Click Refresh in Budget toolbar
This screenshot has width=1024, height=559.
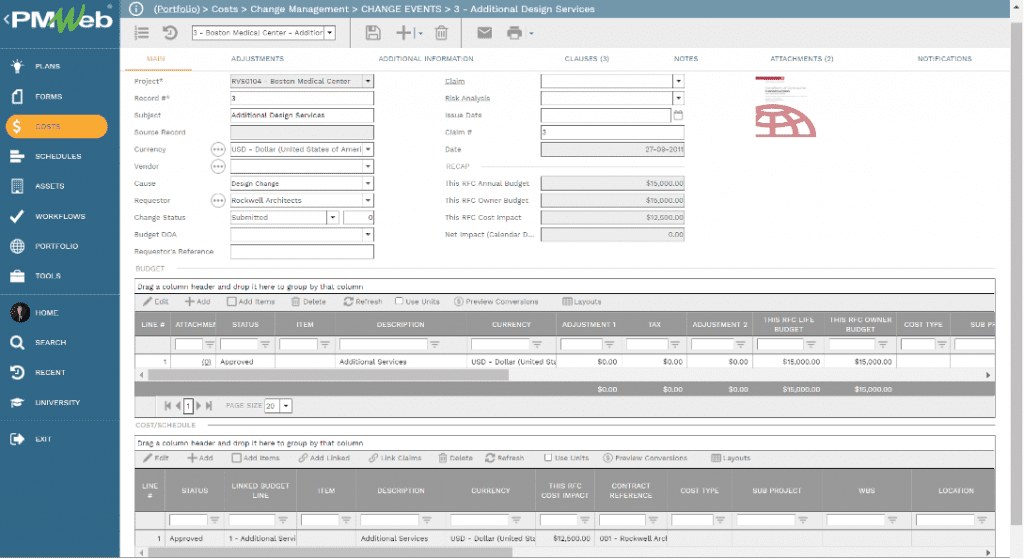tap(363, 302)
